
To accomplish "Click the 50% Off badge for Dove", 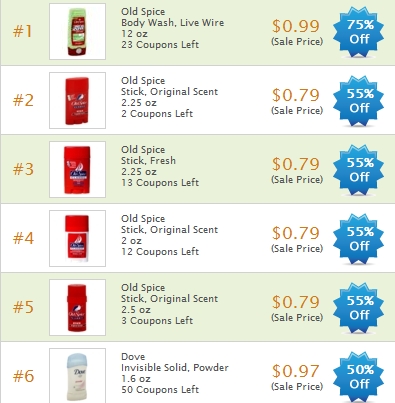I will (358, 377).
